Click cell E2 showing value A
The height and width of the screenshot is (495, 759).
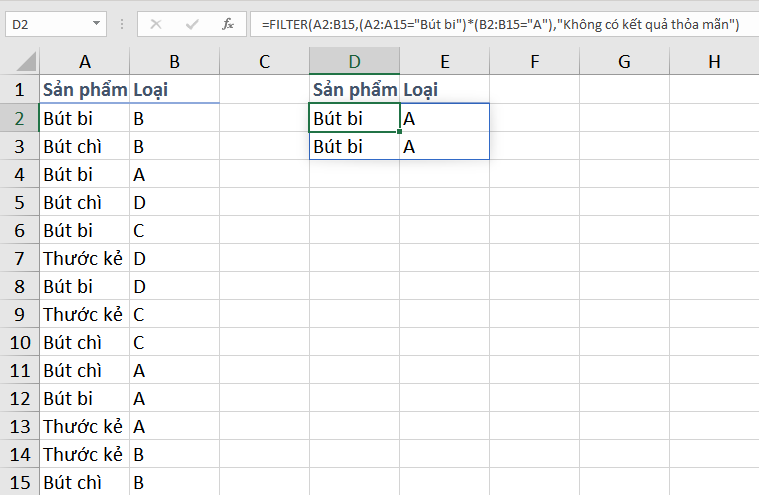click(444, 118)
